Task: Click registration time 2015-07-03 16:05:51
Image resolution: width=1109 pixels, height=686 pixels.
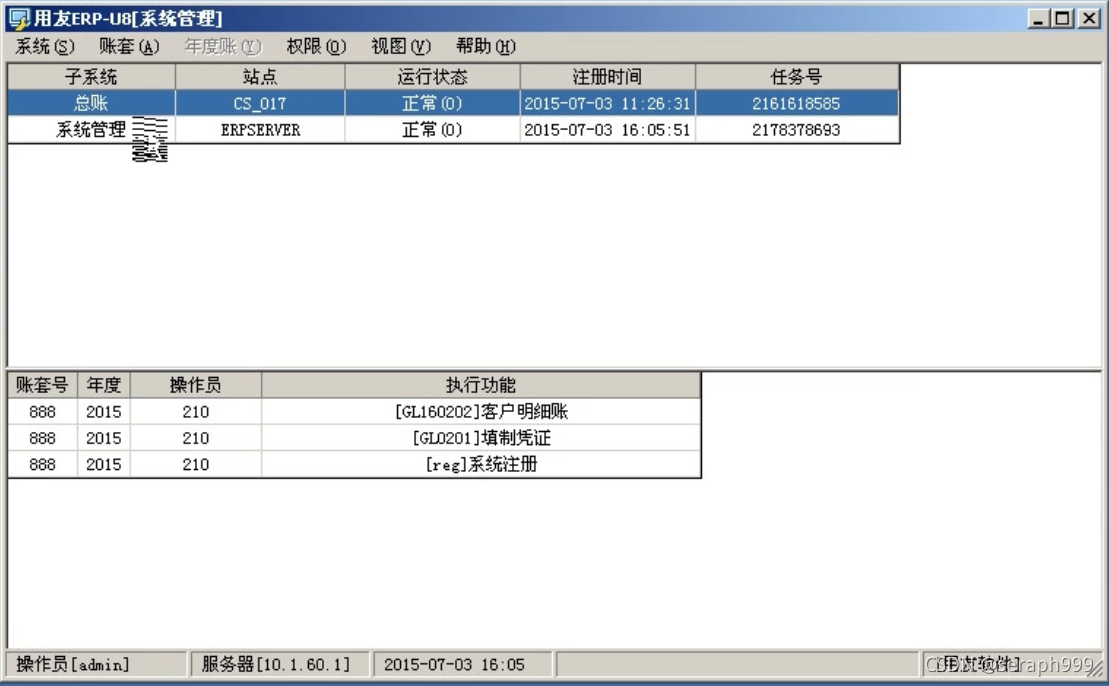Action: [x=608, y=130]
